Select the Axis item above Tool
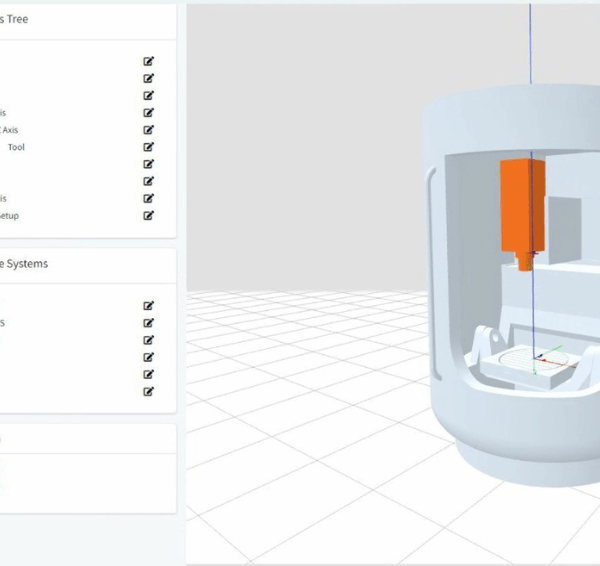Viewport: 600px width, 566px height. click(x=9, y=130)
